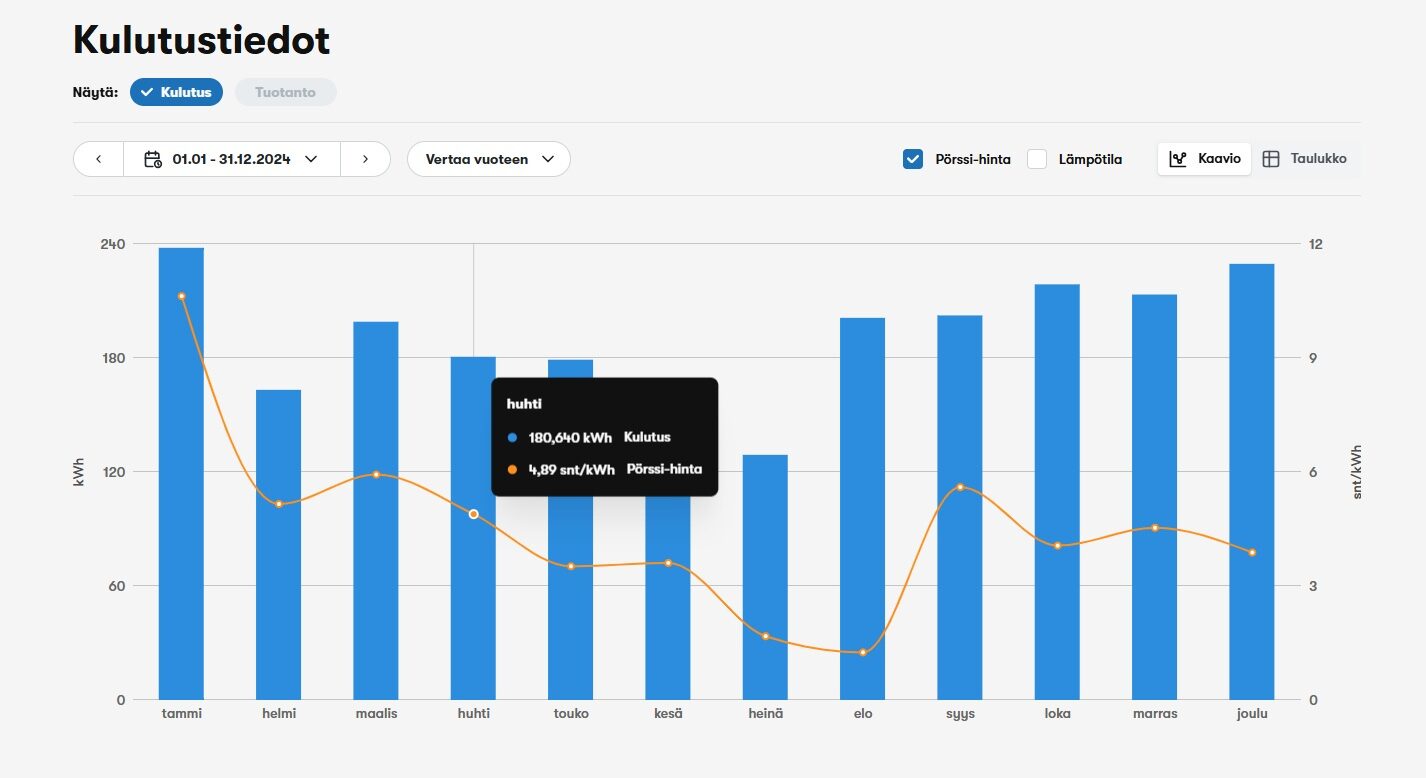Uncheck the Pörssi-hinta checkbox
1426x778 pixels.
pyautogui.click(x=912, y=159)
